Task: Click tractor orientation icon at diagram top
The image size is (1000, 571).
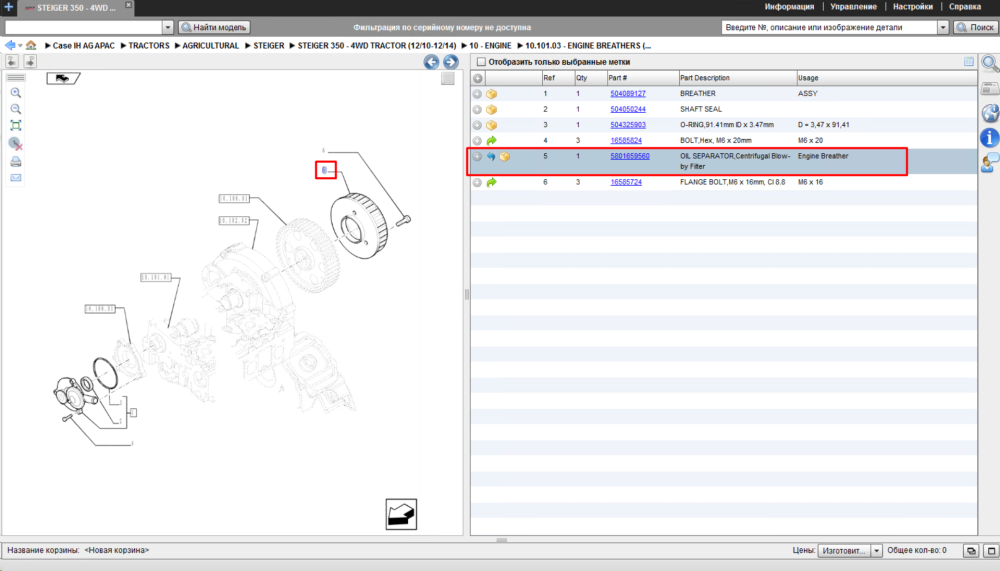Action: [x=63, y=78]
